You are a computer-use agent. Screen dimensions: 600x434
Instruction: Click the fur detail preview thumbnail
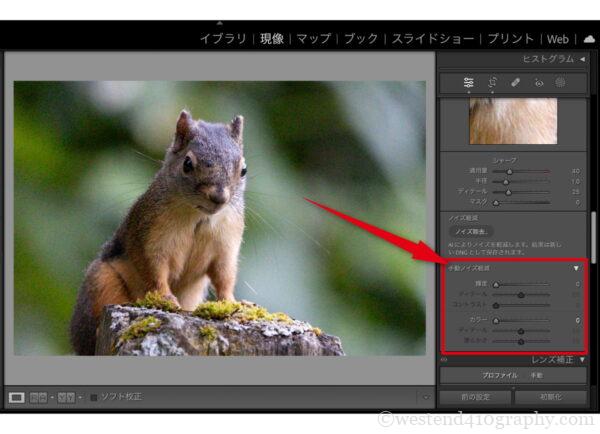click(513, 121)
